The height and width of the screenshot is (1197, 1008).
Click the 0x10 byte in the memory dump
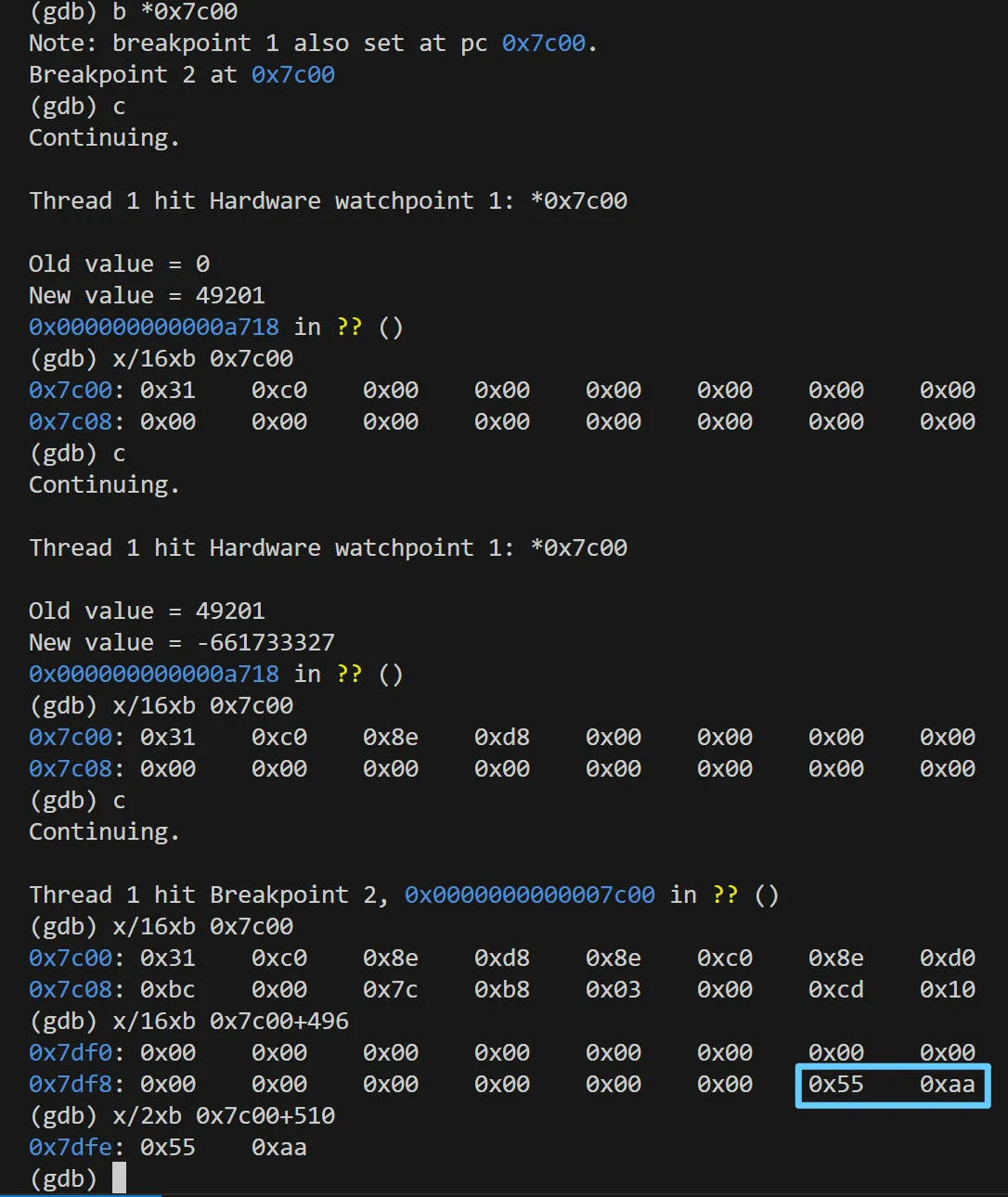click(x=947, y=990)
